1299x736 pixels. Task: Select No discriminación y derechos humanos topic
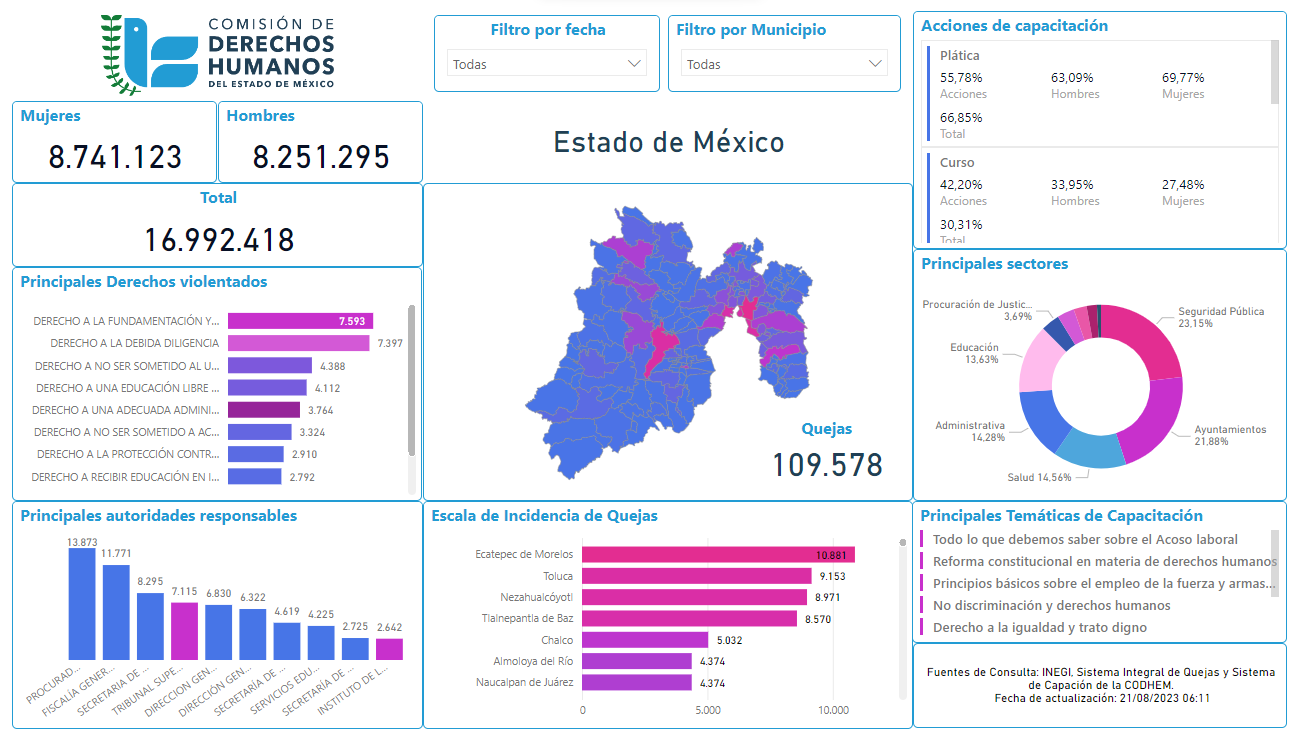coord(1051,605)
